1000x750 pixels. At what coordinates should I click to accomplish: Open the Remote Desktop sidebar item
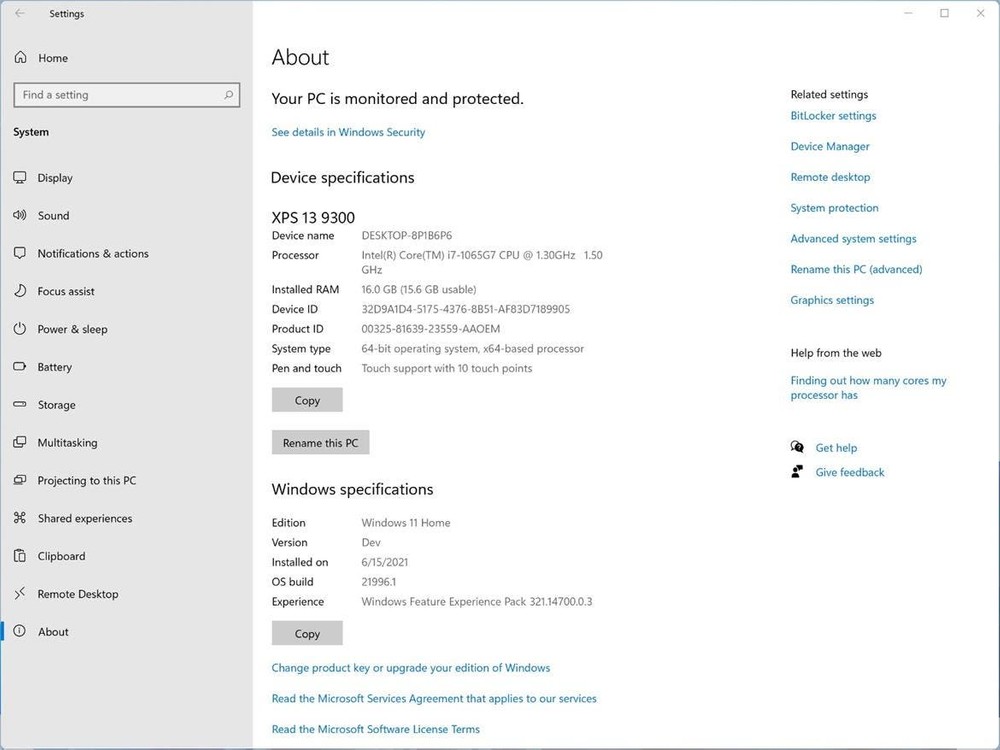(77, 594)
